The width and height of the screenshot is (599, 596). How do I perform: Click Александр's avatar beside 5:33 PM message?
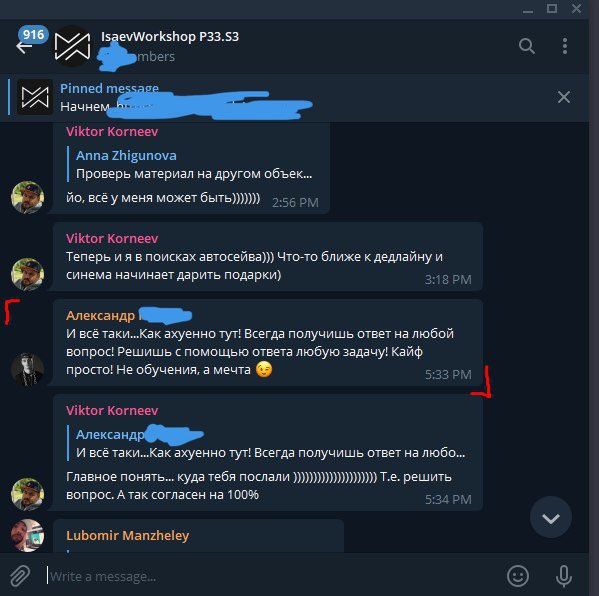[27, 369]
